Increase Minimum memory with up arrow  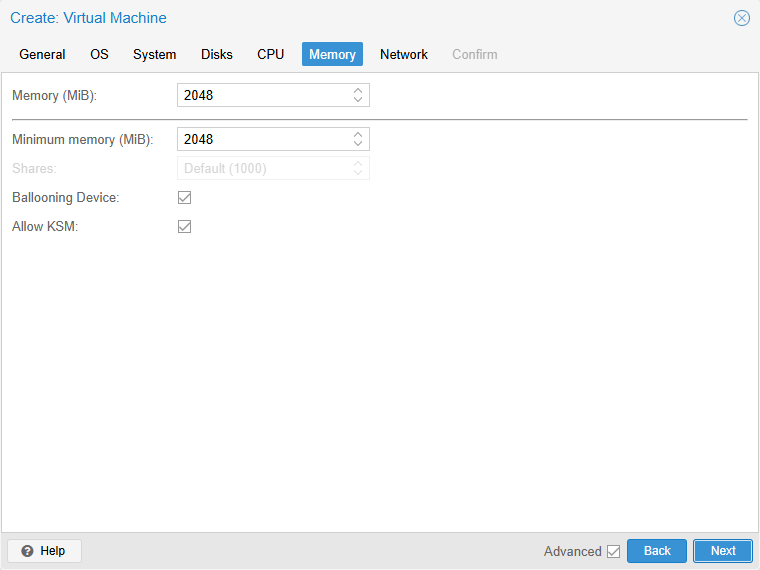point(358,135)
